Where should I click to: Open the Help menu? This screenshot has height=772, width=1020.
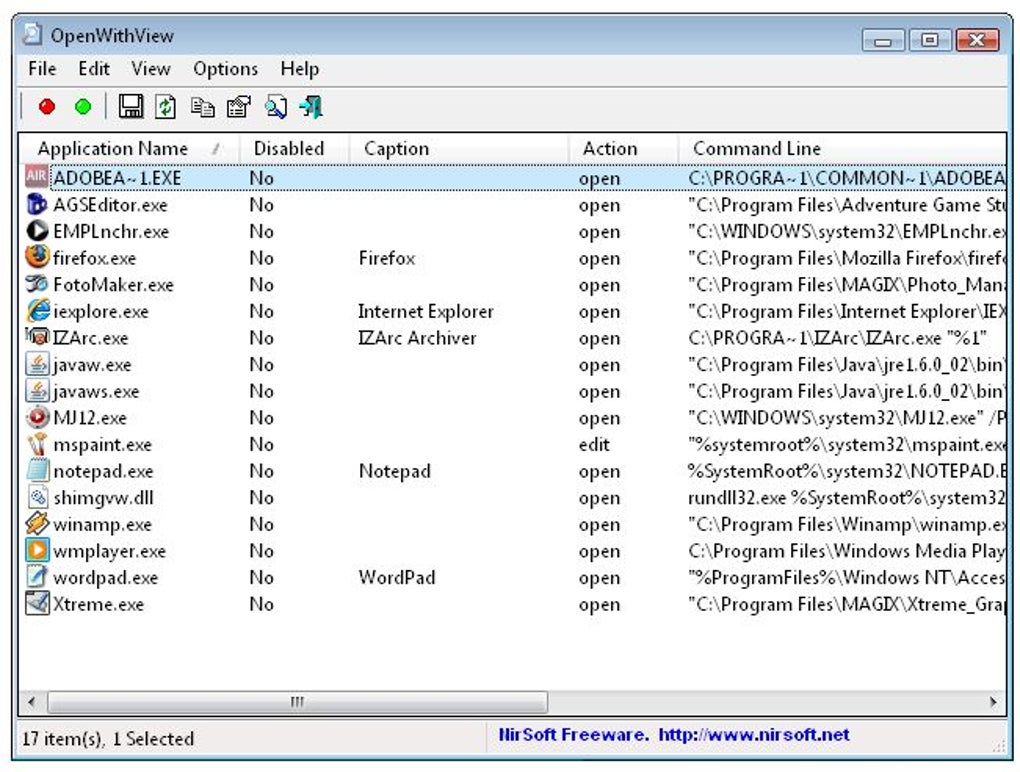[300, 69]
